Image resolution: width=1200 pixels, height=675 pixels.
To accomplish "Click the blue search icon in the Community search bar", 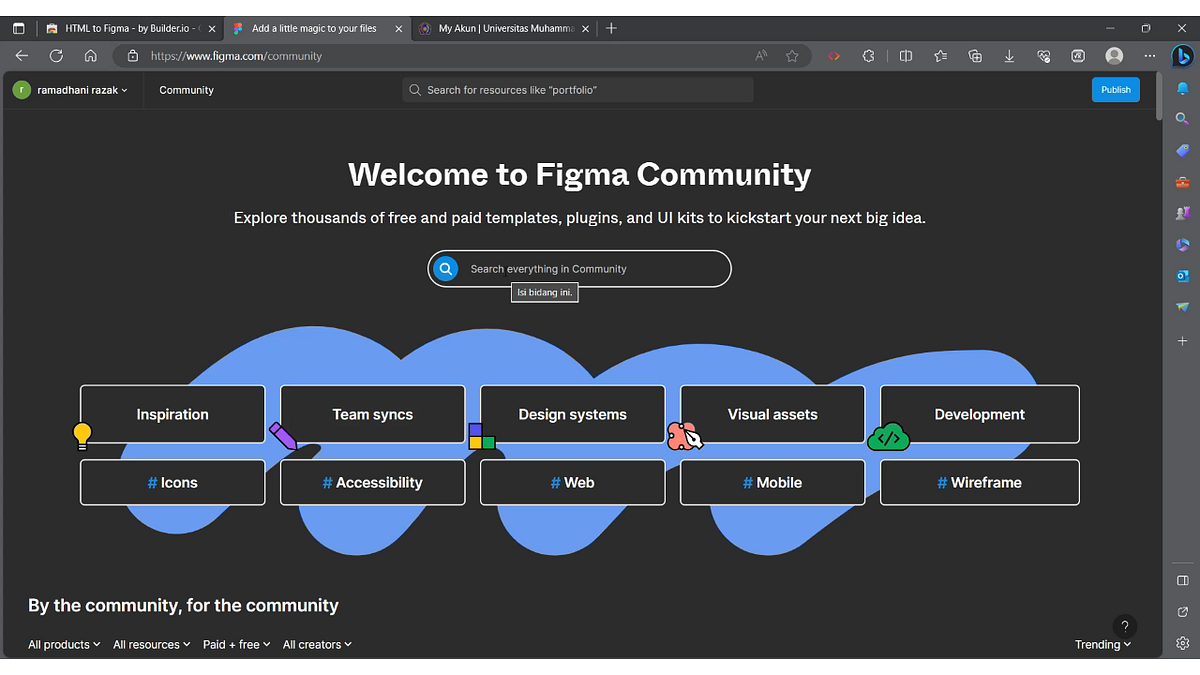I will [445, 268].
